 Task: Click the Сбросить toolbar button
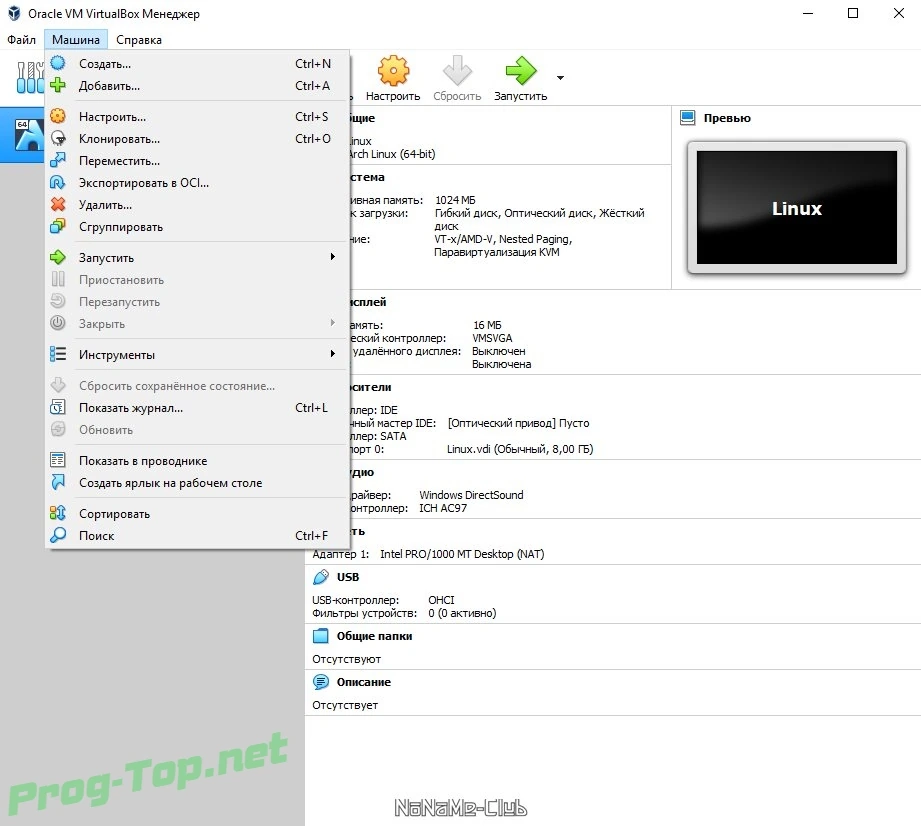[x=457, y=79]
